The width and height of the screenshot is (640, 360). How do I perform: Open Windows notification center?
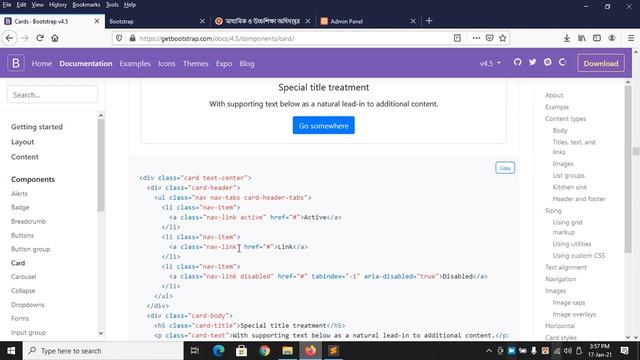click(x=624, y=351)
